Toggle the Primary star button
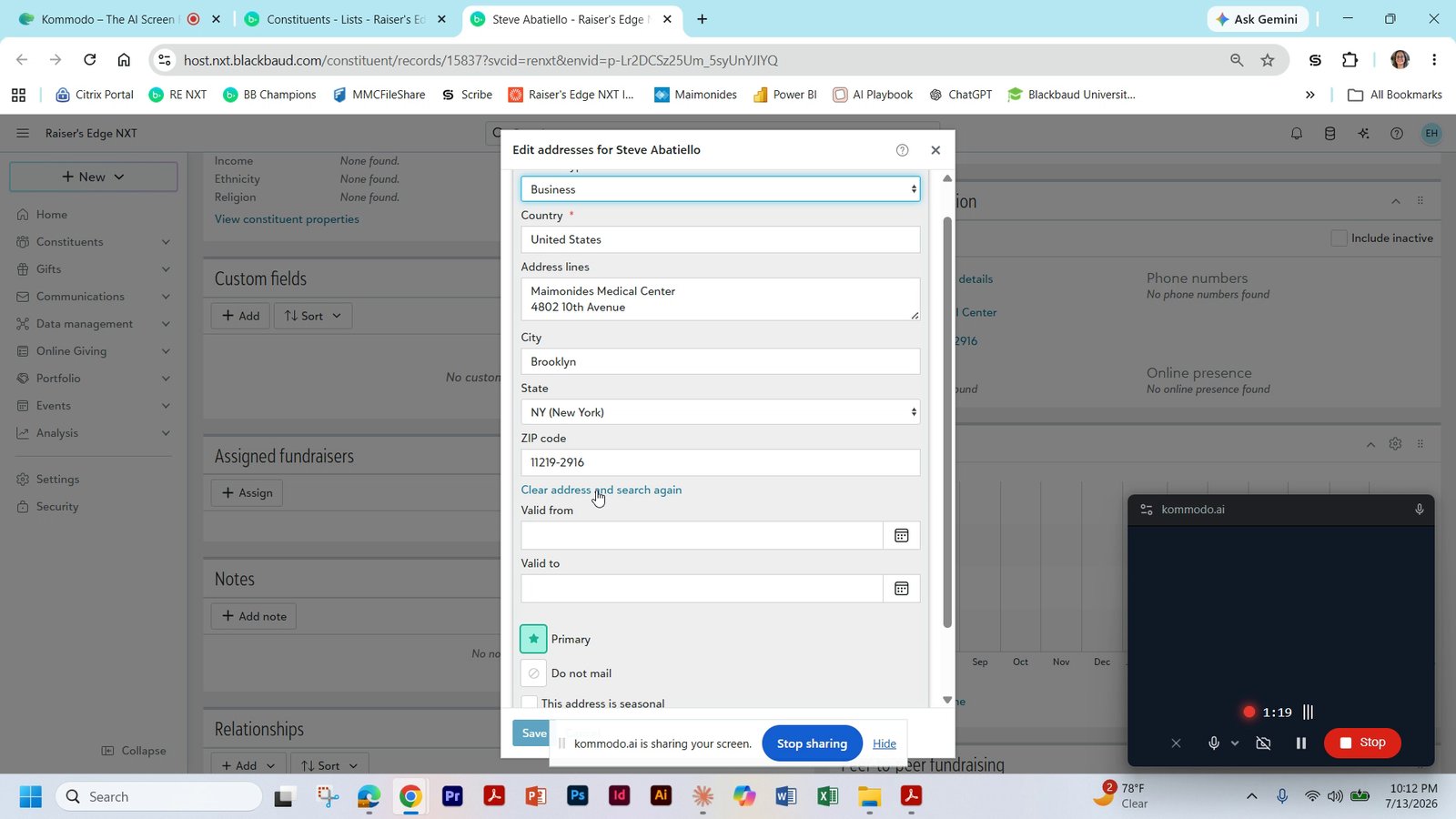The width and height of the screenshot is (1456, 819). (533, 639)
